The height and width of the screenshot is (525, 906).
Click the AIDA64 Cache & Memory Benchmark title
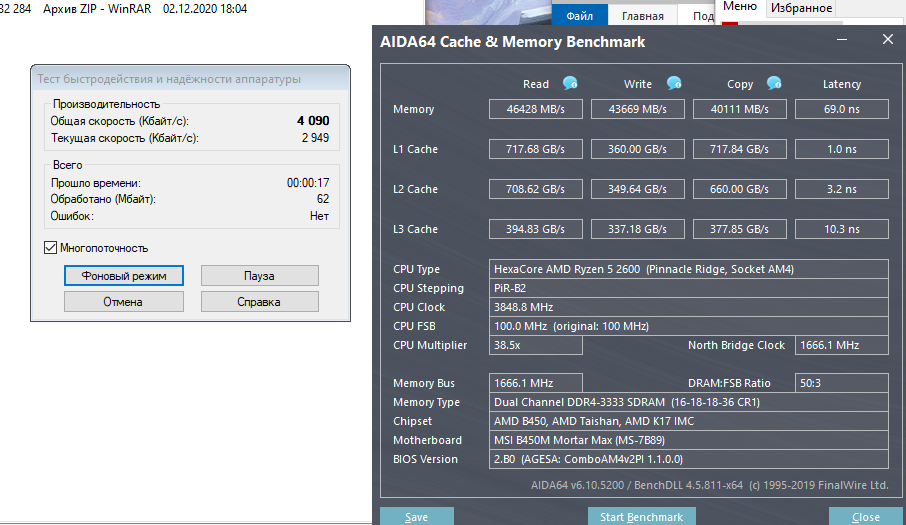513,42
